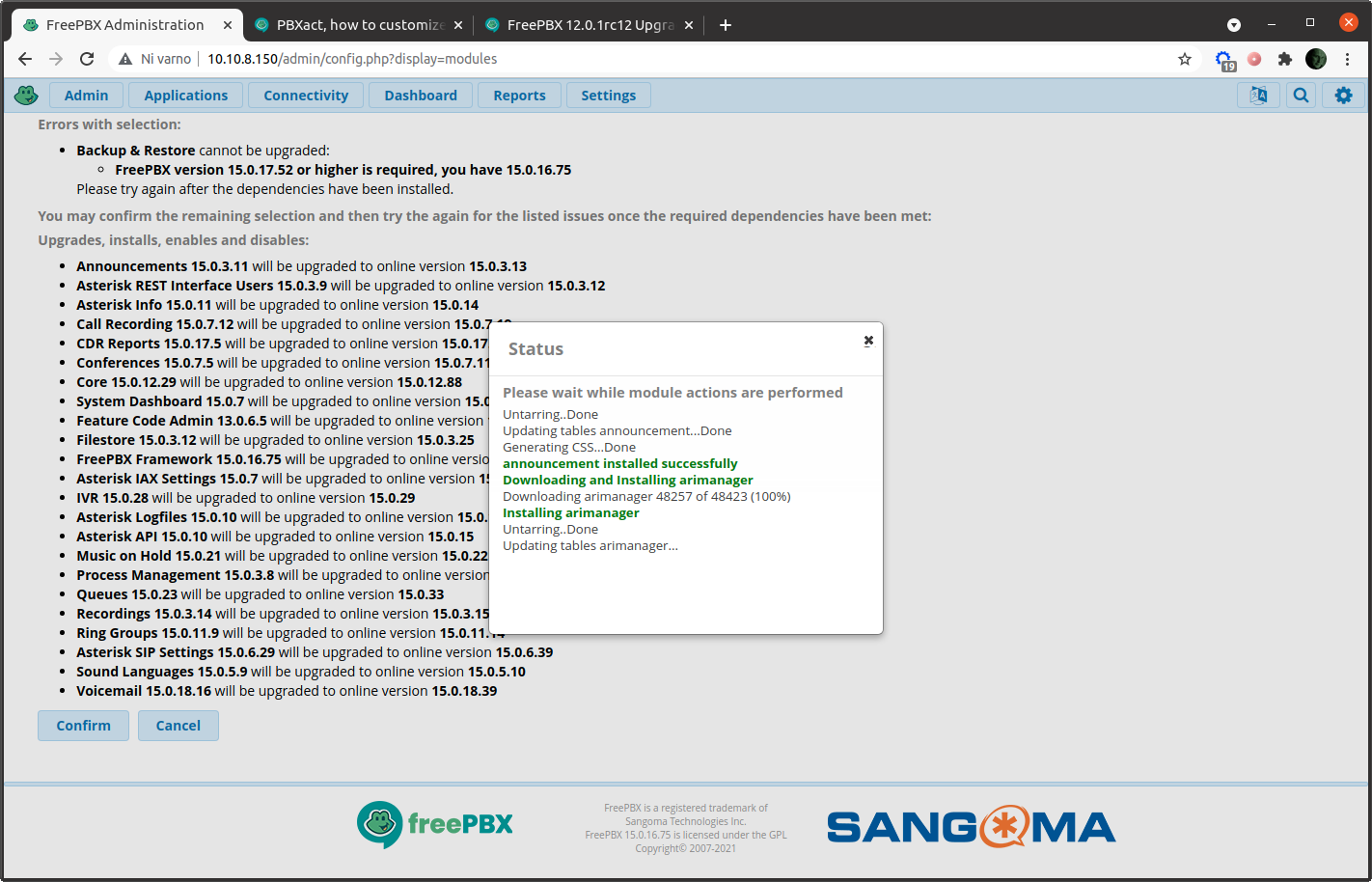1372x882 pixels.
Task: Open the Admin menu
Action: tap(86, 95)
